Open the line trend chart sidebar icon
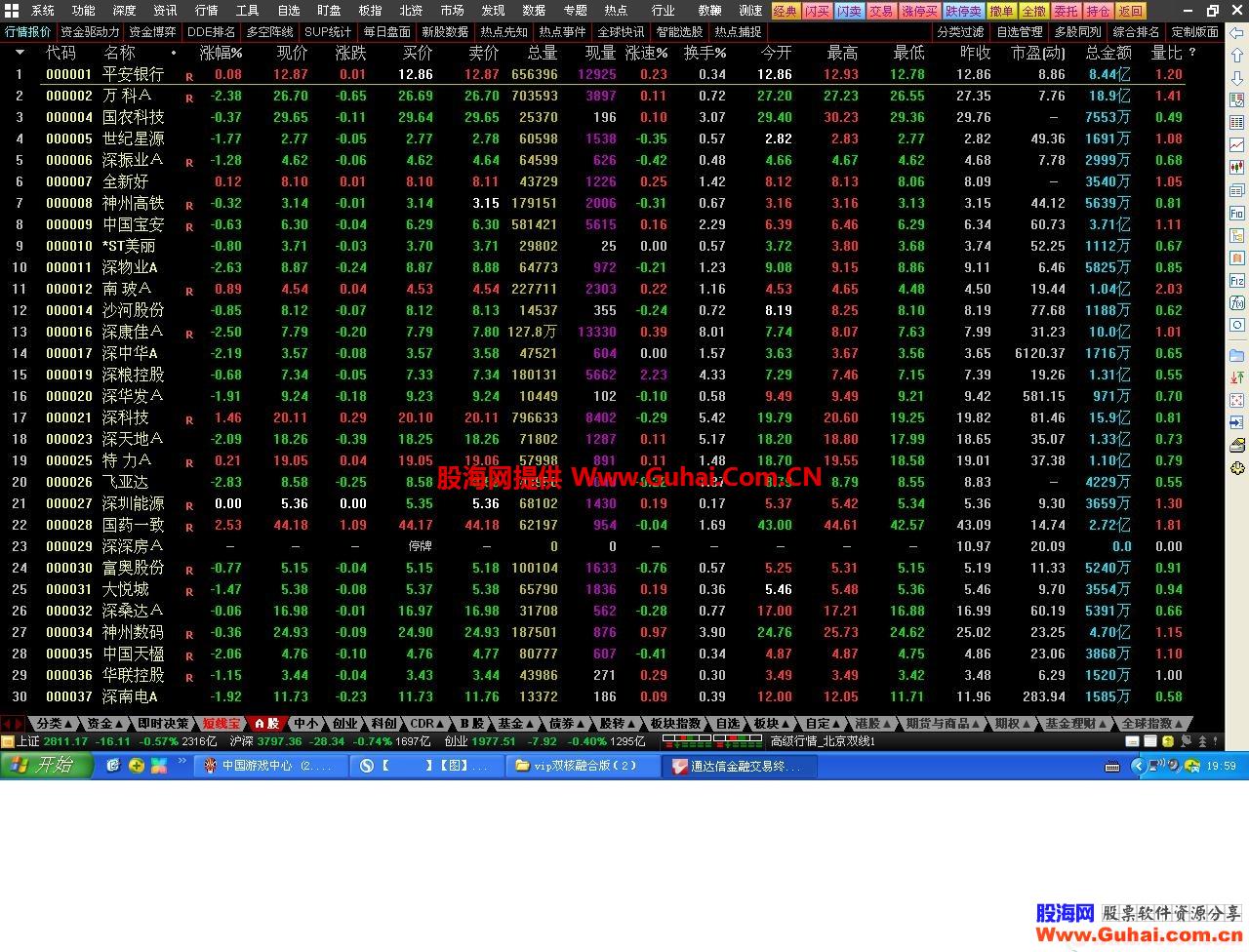 1236,144
